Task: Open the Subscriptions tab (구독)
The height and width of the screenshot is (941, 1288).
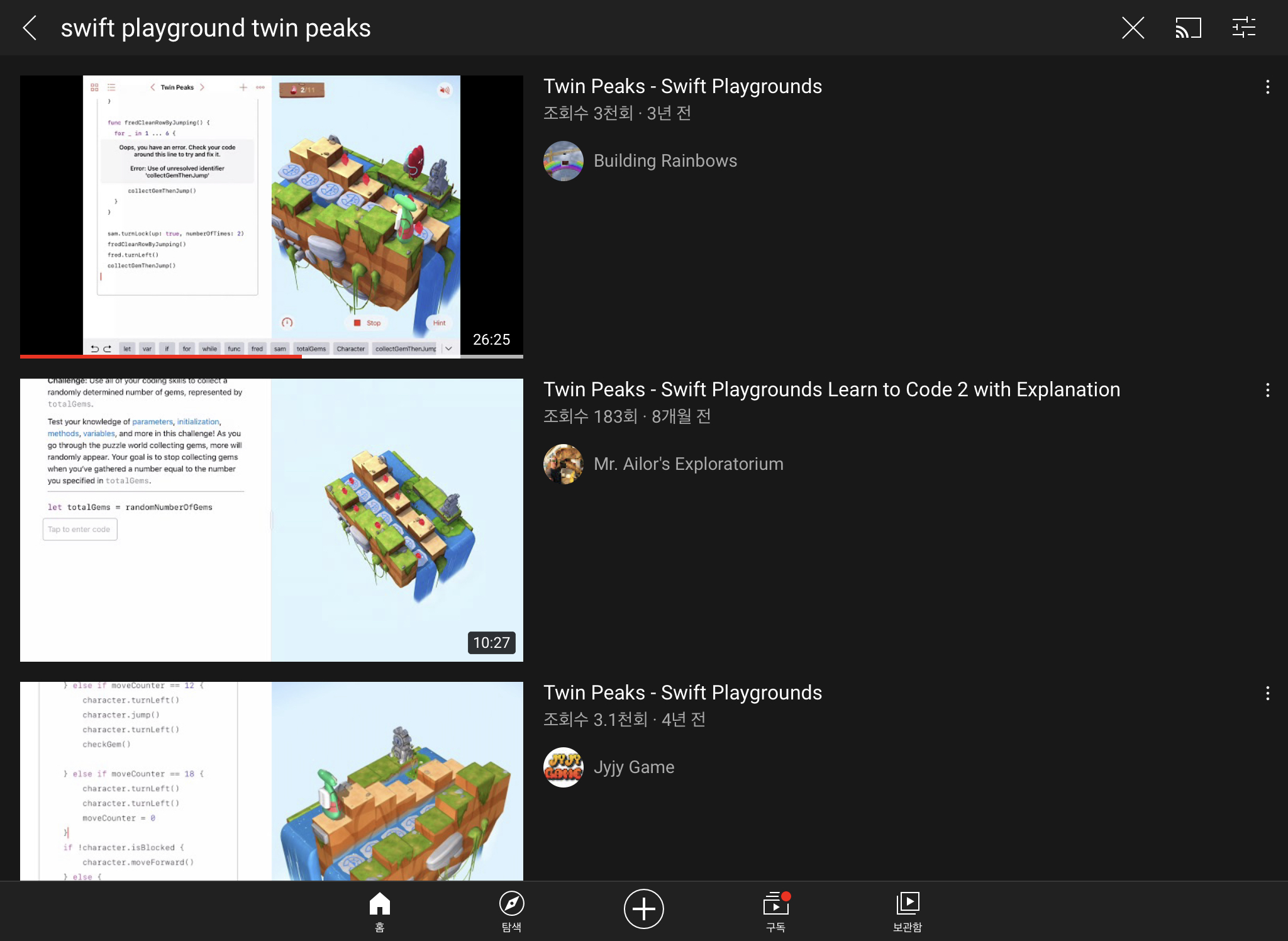Action: 775,911
